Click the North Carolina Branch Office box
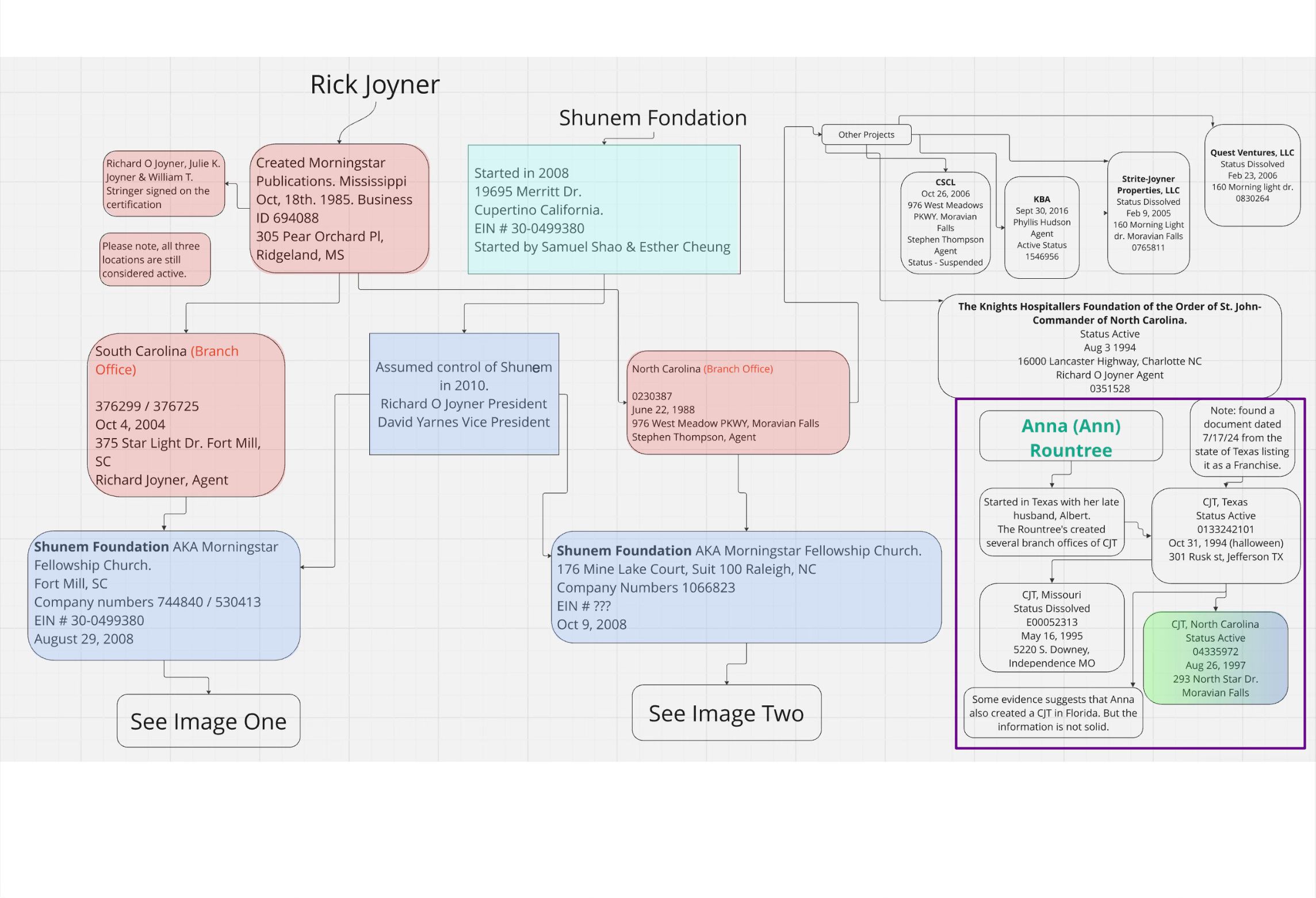Viewport: 1316px width, 898px height. click(737, 402)
